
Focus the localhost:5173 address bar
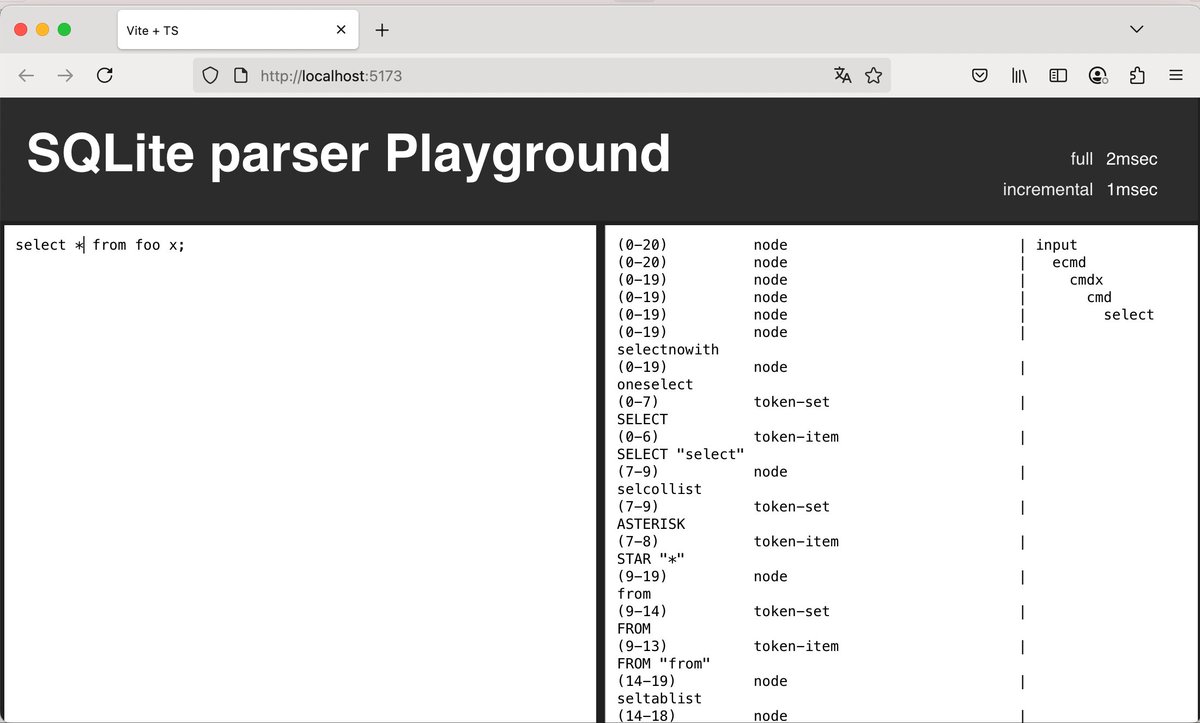point(540,75)
